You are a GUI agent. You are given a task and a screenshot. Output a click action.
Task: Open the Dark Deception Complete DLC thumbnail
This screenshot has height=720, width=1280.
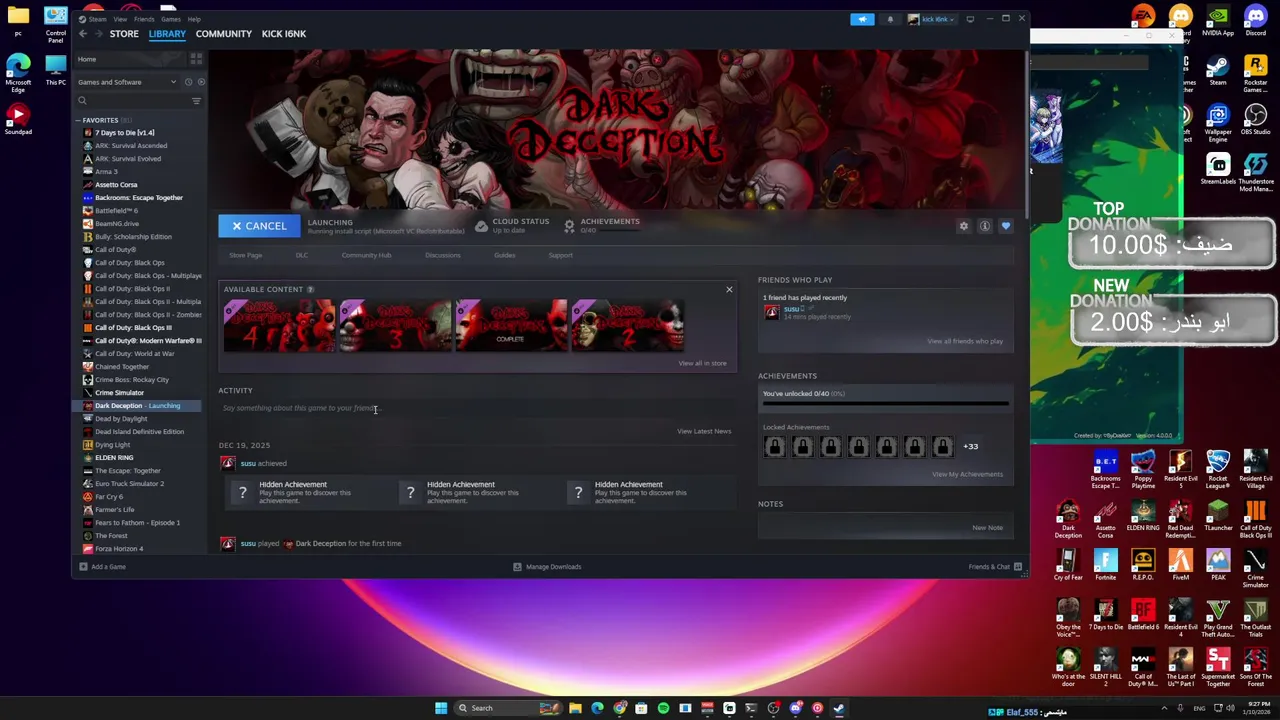510,325
